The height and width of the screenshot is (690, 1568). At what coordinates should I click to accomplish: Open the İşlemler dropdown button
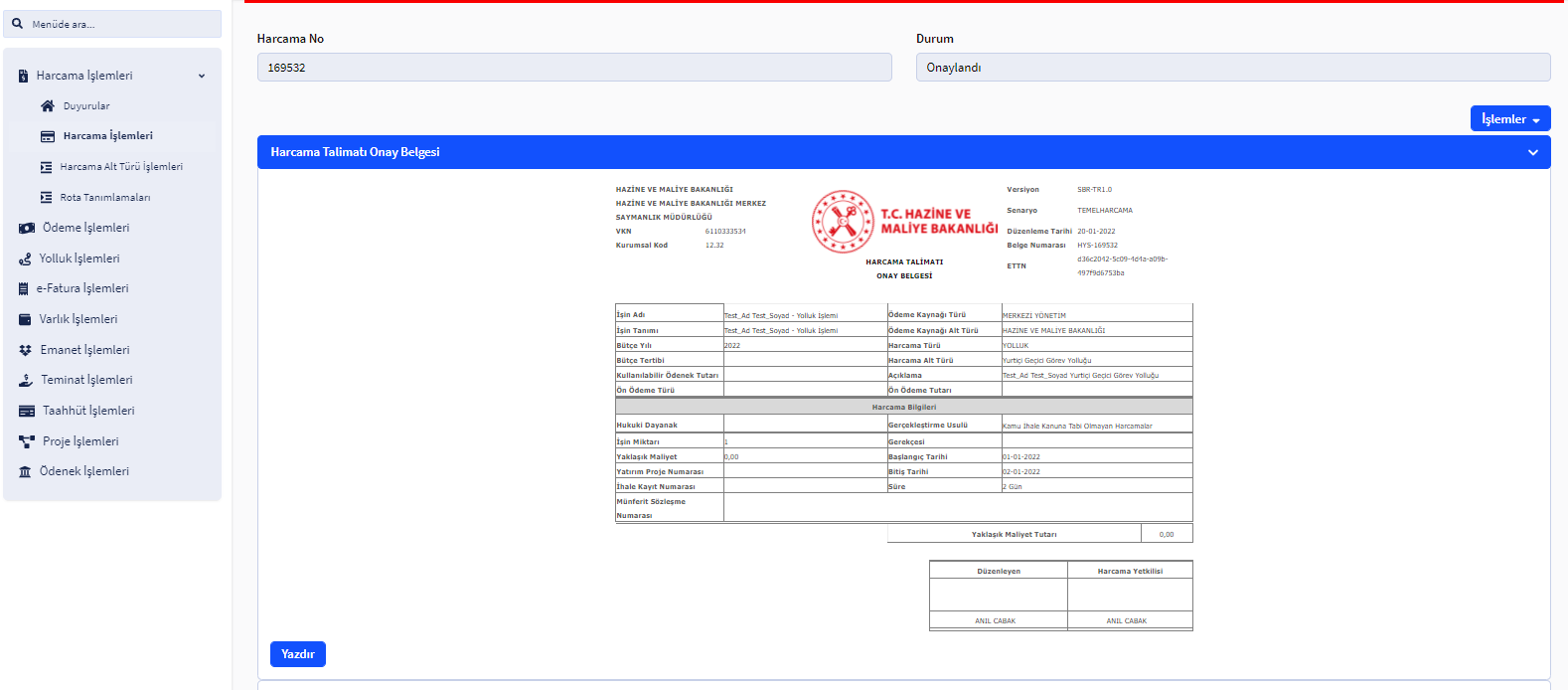[x=1509, y=119]
